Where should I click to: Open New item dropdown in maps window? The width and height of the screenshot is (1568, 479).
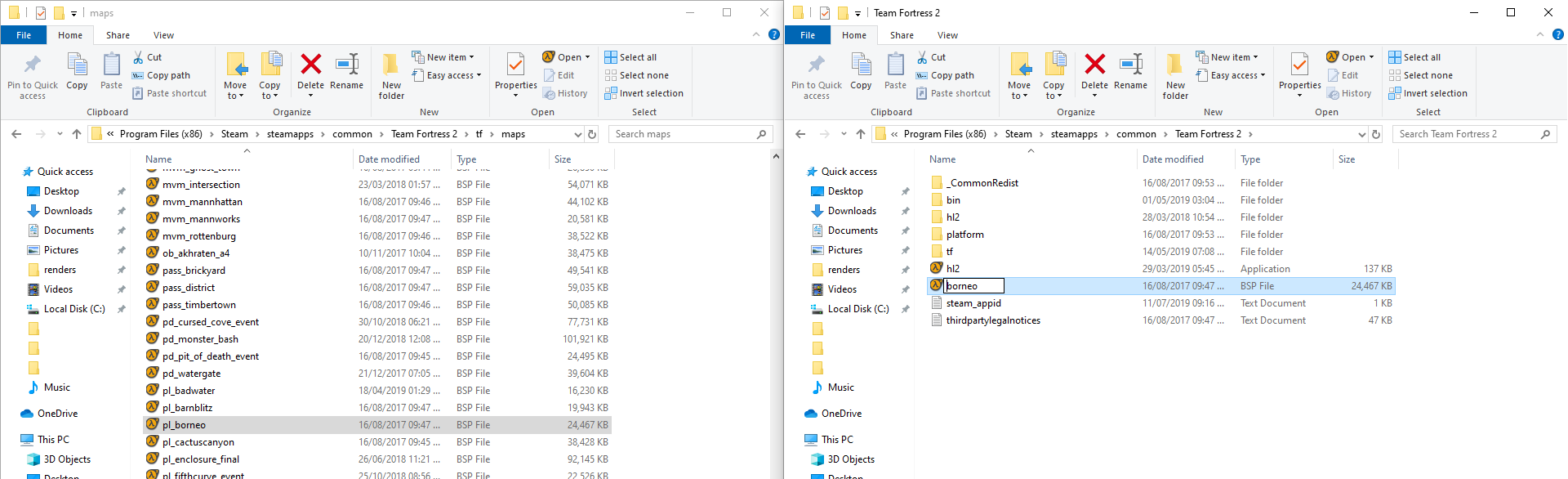(x=443, y=57)
